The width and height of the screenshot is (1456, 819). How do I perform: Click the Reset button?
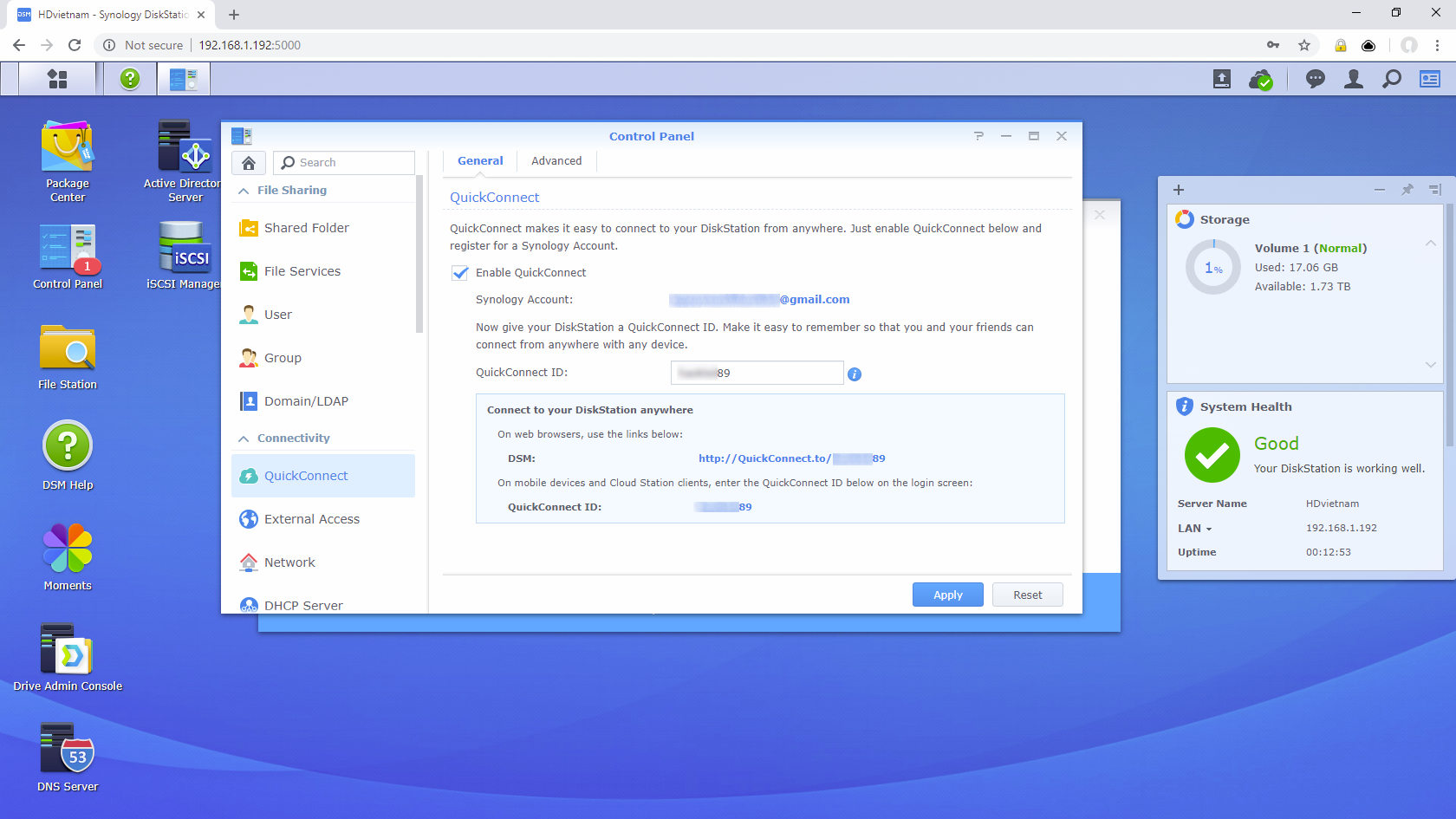pos(1028,595)
